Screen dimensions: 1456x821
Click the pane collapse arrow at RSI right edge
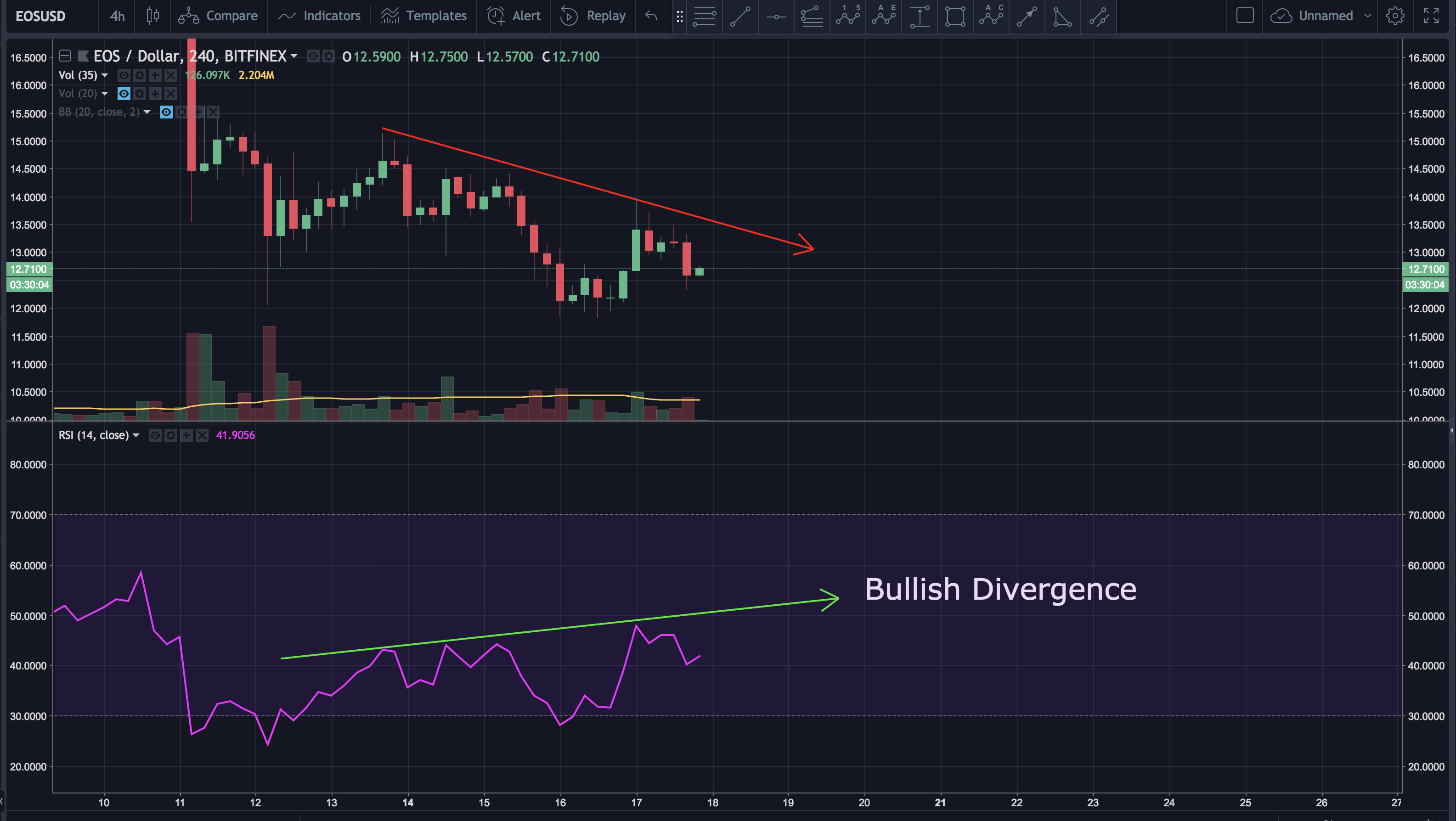pos(1451,431)
